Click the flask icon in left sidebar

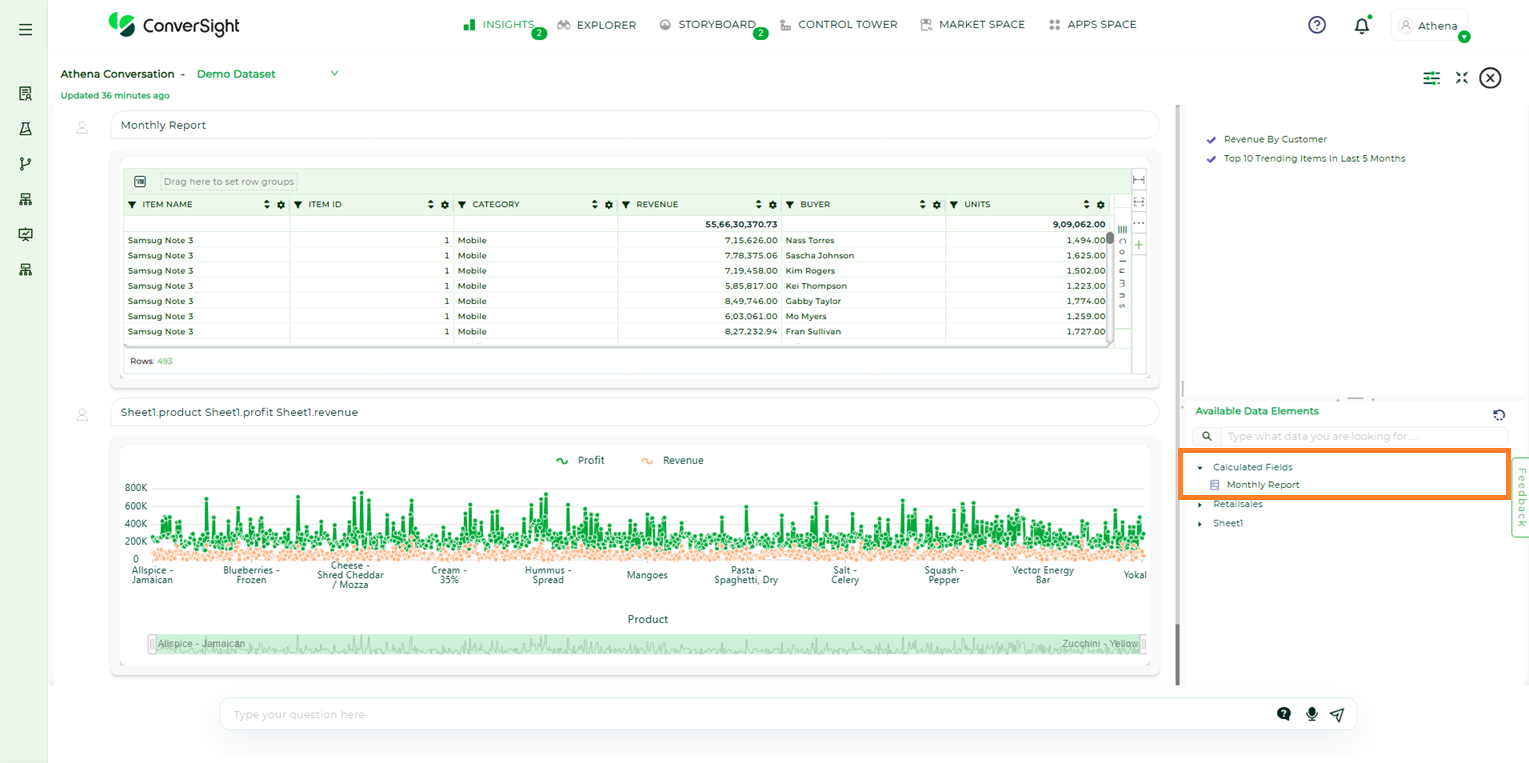pyautogui.click(x=26, y=129)
